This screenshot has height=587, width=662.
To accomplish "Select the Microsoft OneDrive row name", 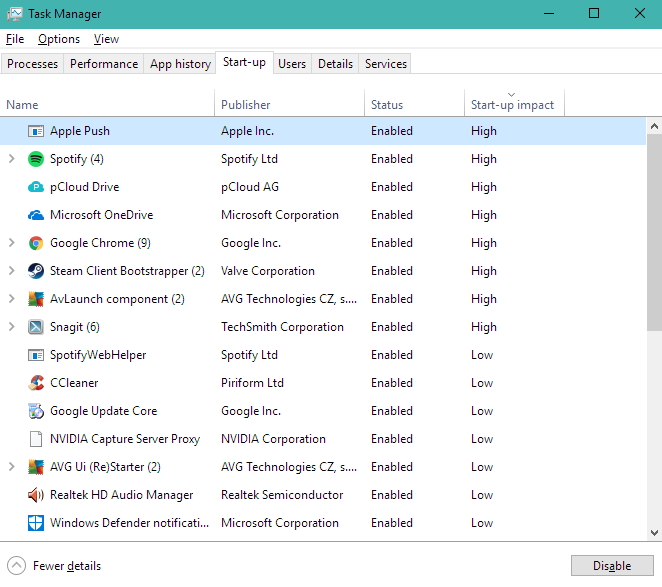I will 101,215.
